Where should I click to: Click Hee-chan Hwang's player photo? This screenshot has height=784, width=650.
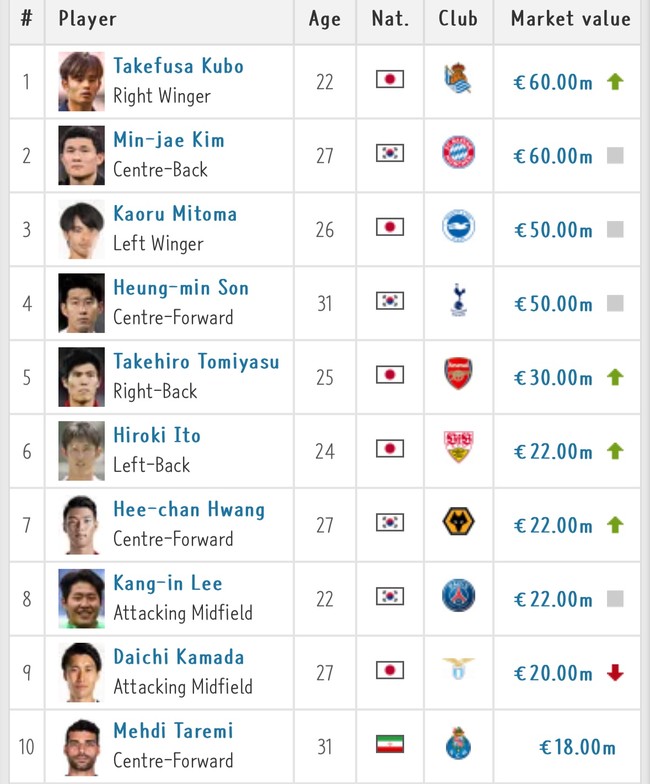coord(81,525)
